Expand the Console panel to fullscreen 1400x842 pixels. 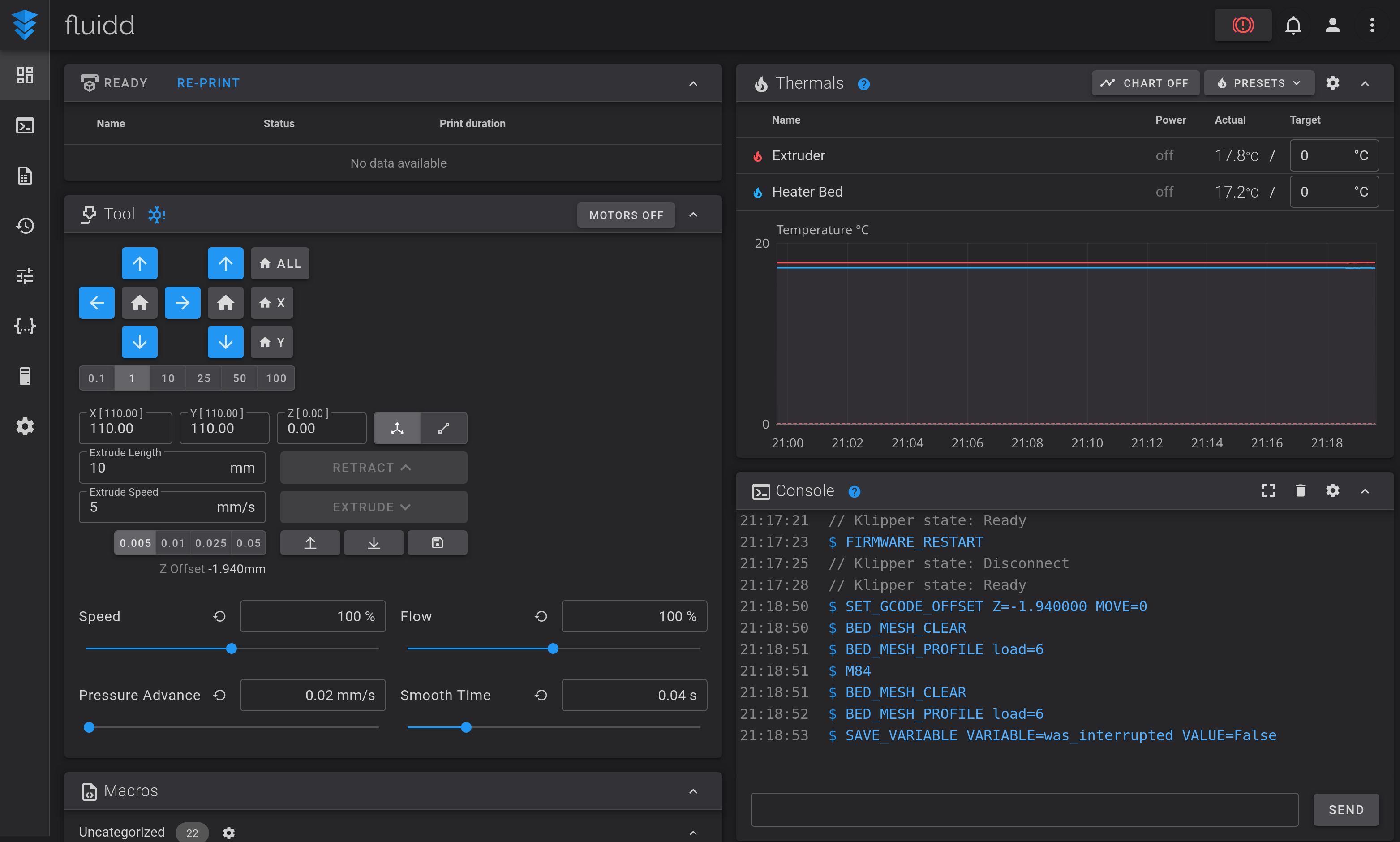[x=1269, y=490]
